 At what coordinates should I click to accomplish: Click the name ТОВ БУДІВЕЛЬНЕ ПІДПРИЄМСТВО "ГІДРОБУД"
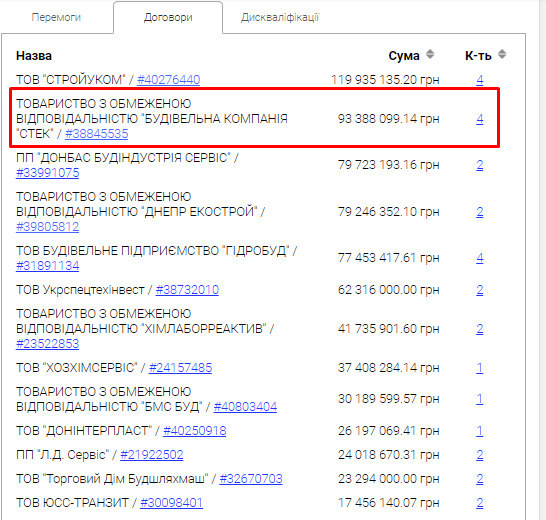153,251
